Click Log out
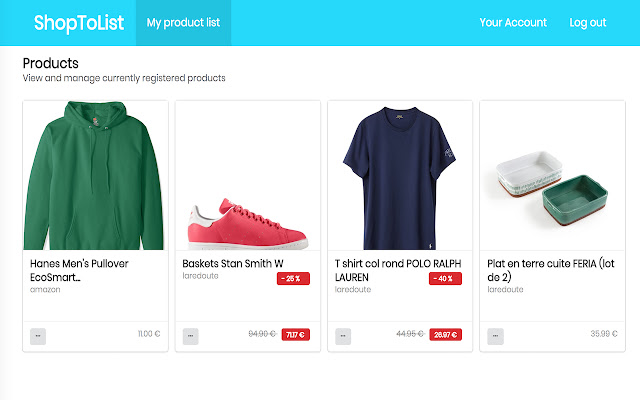Viewport: 640px width, 400px height. [588, 22]
